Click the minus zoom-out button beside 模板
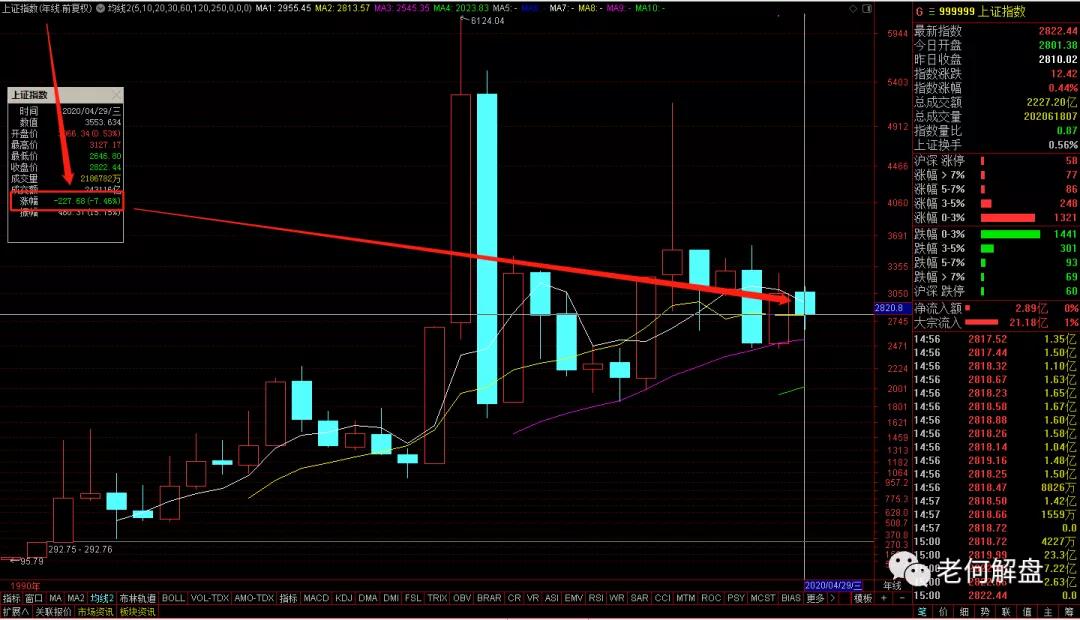The height and width of the screenshot is (620, 1080). click(902, 598)
